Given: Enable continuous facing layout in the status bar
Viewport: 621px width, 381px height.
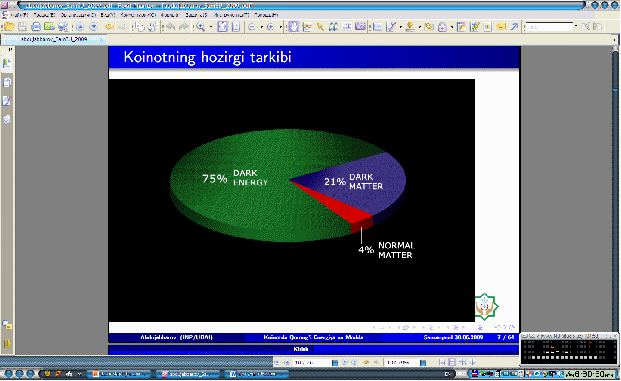Looking at the screenshot, I should [471, 362].
